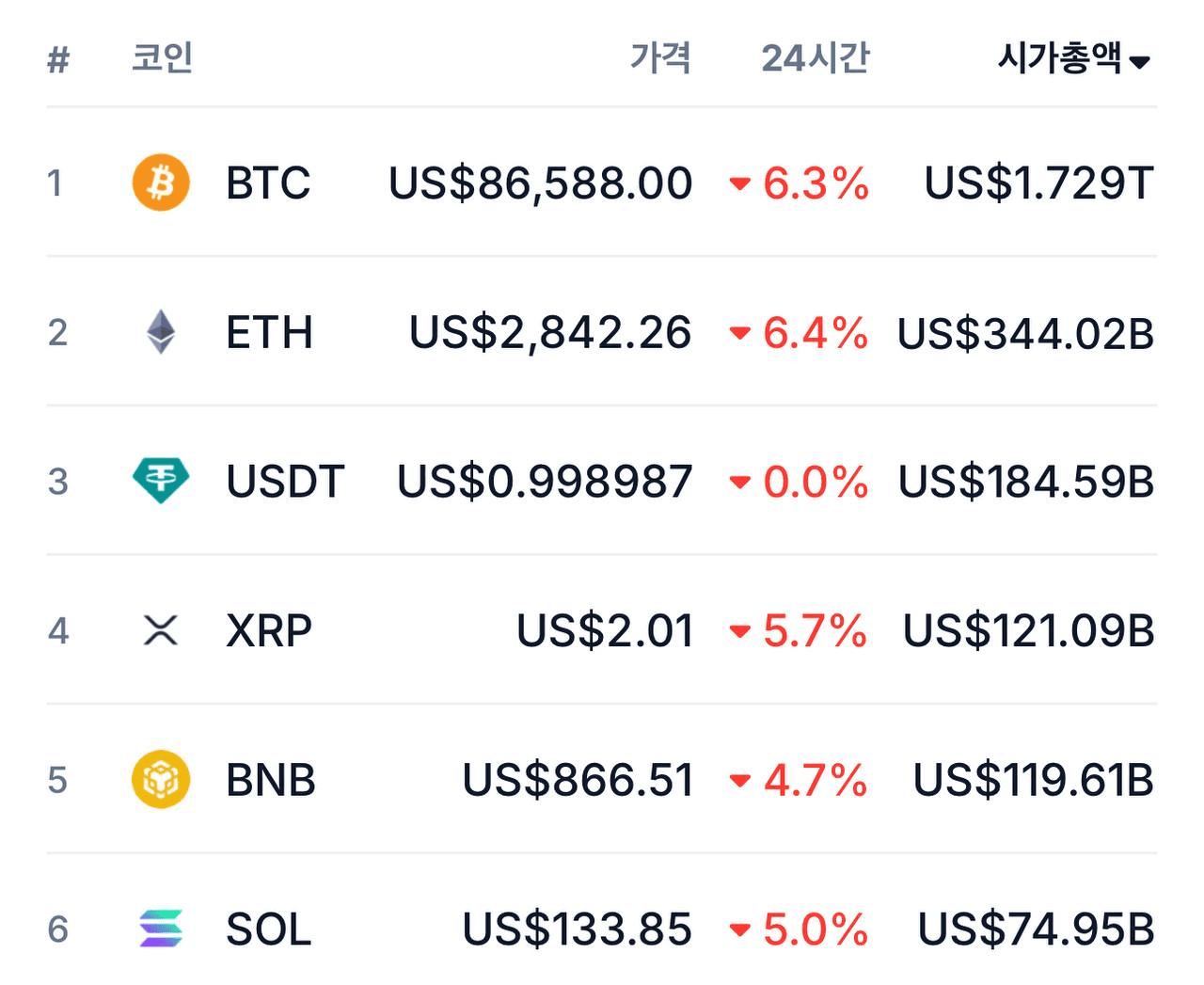Click the Tether green logo icon
Screen dimensions: 1204x985
click(161, 481)
